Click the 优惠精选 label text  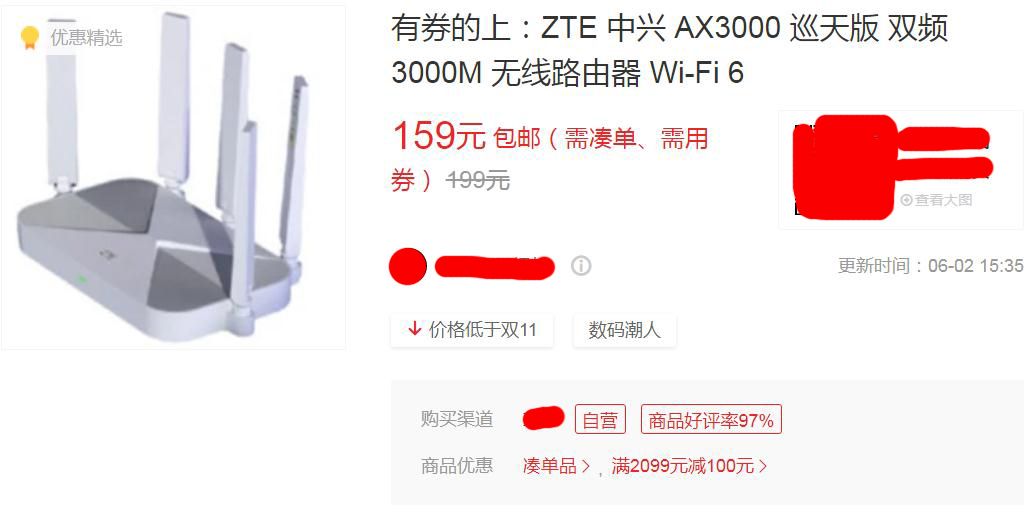pos(87,38)
